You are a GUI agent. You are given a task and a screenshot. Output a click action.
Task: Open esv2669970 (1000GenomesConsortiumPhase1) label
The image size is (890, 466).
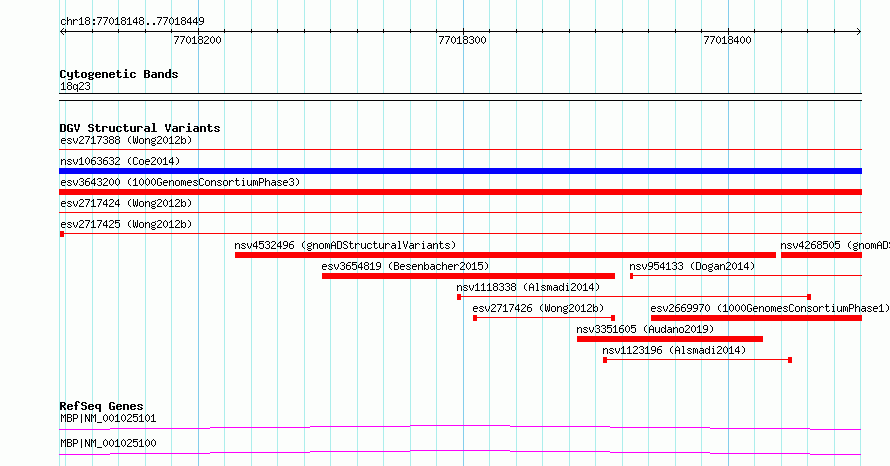click(770, 308)
